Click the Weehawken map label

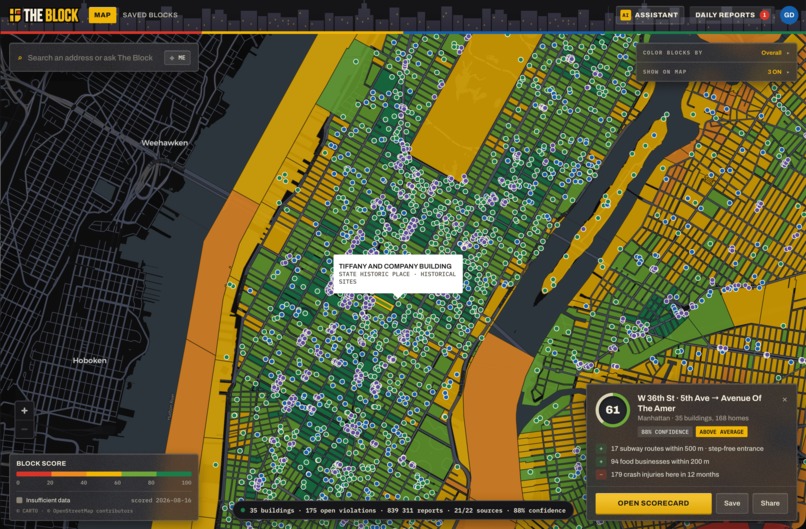[x=164, y=142]
